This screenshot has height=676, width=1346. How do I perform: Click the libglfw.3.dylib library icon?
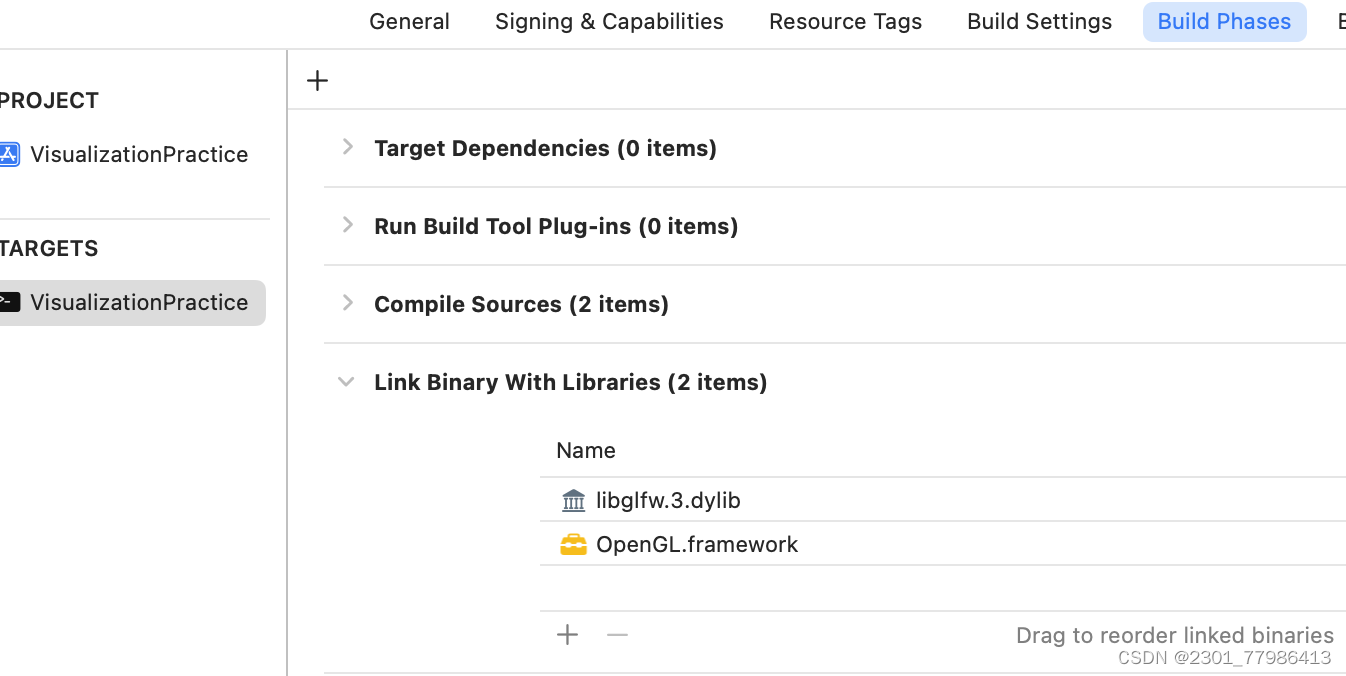[573, 500]
